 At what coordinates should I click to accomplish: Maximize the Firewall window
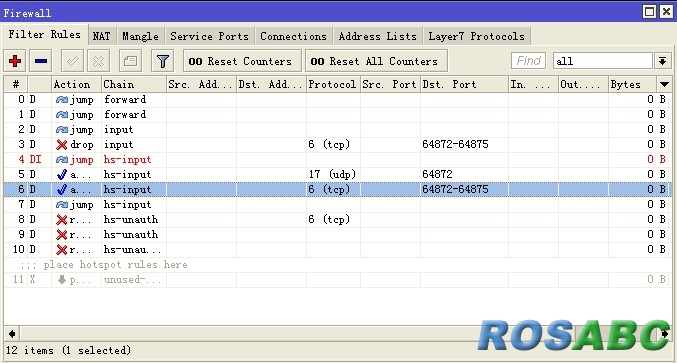point(649,12)
